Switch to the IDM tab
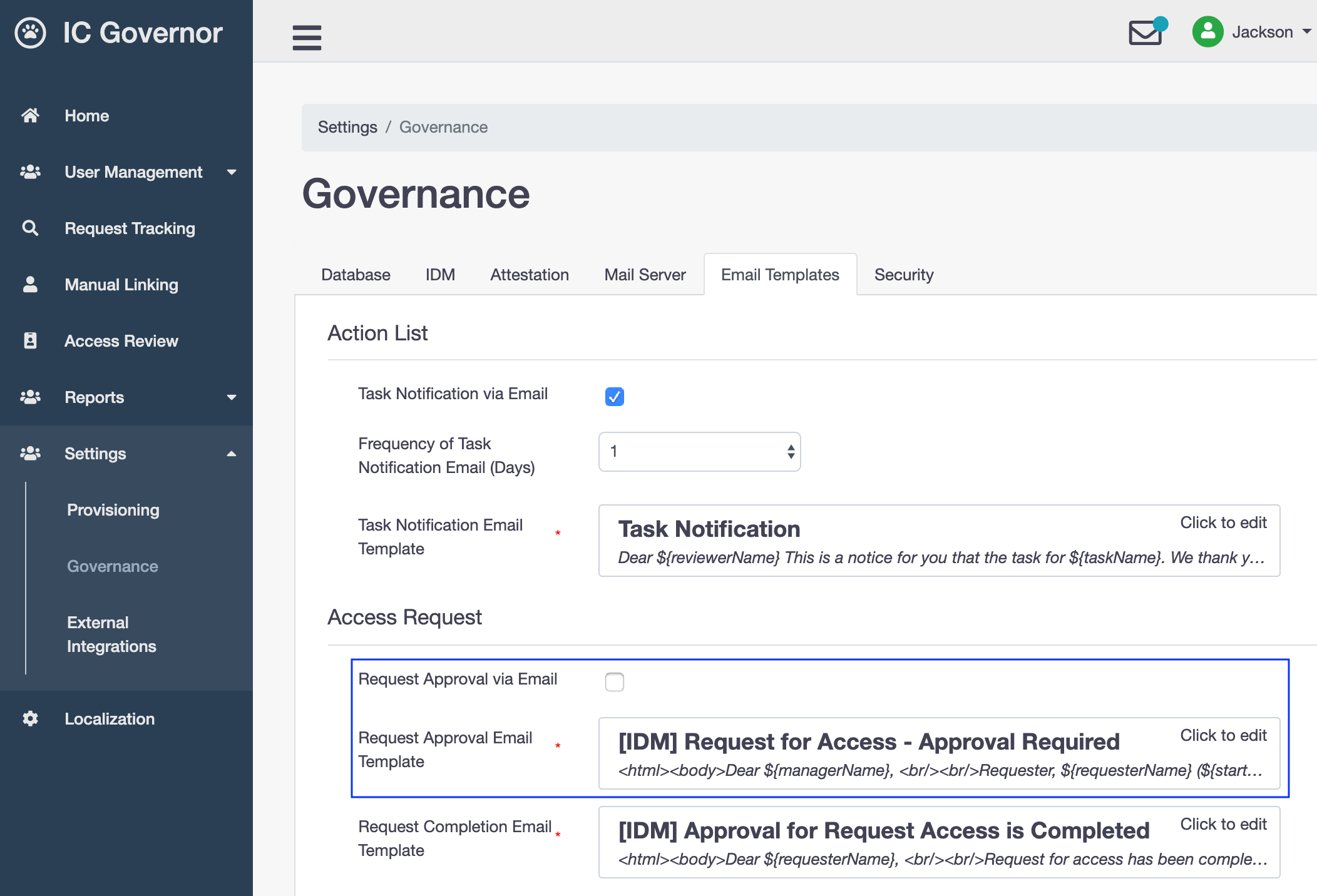This screenshot has height=896, width=1317. point(440,275)
